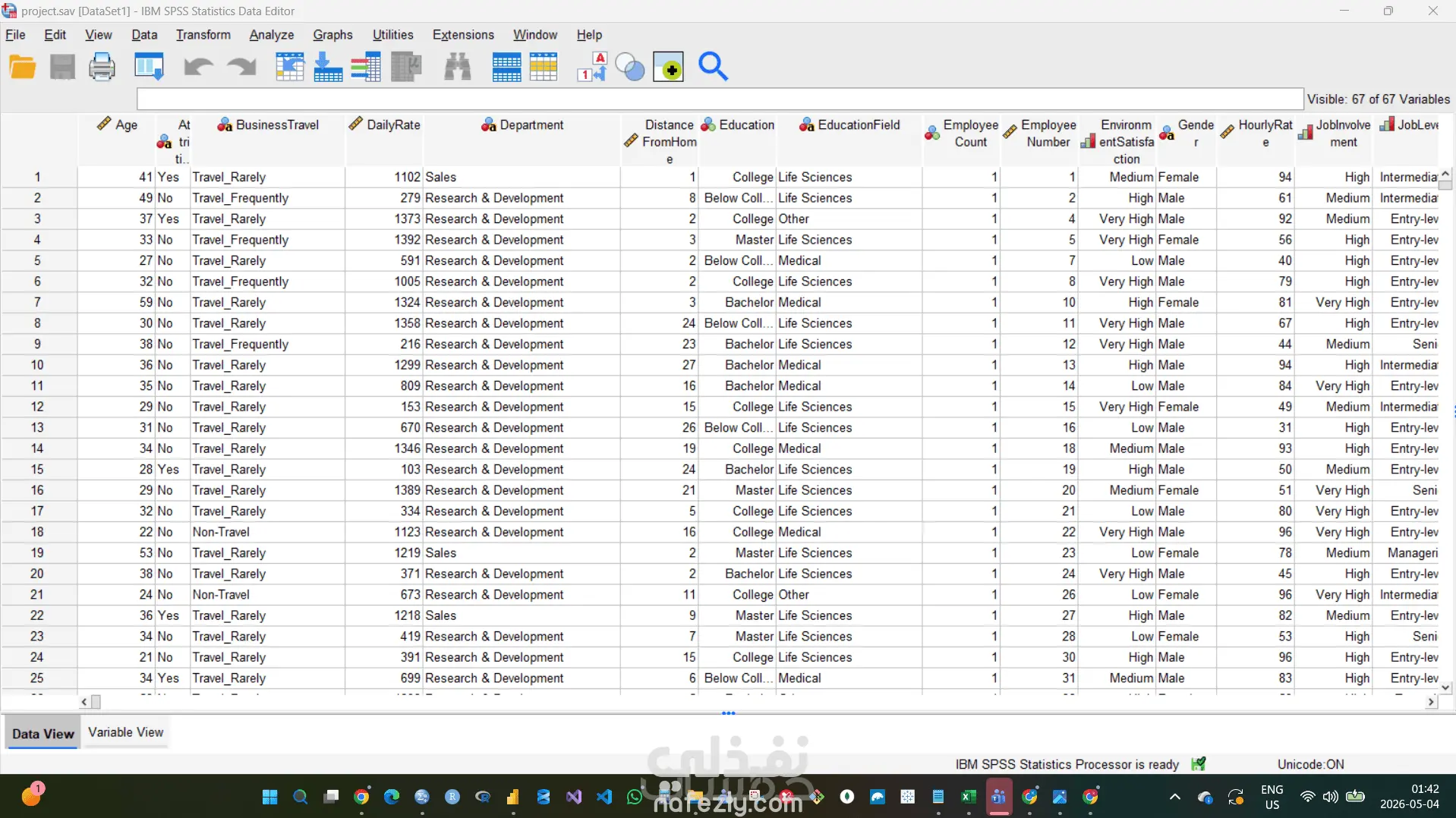Screen dimensions: 1456x818
Task: Open the Graphs menu
Action: tap(332, 35)
